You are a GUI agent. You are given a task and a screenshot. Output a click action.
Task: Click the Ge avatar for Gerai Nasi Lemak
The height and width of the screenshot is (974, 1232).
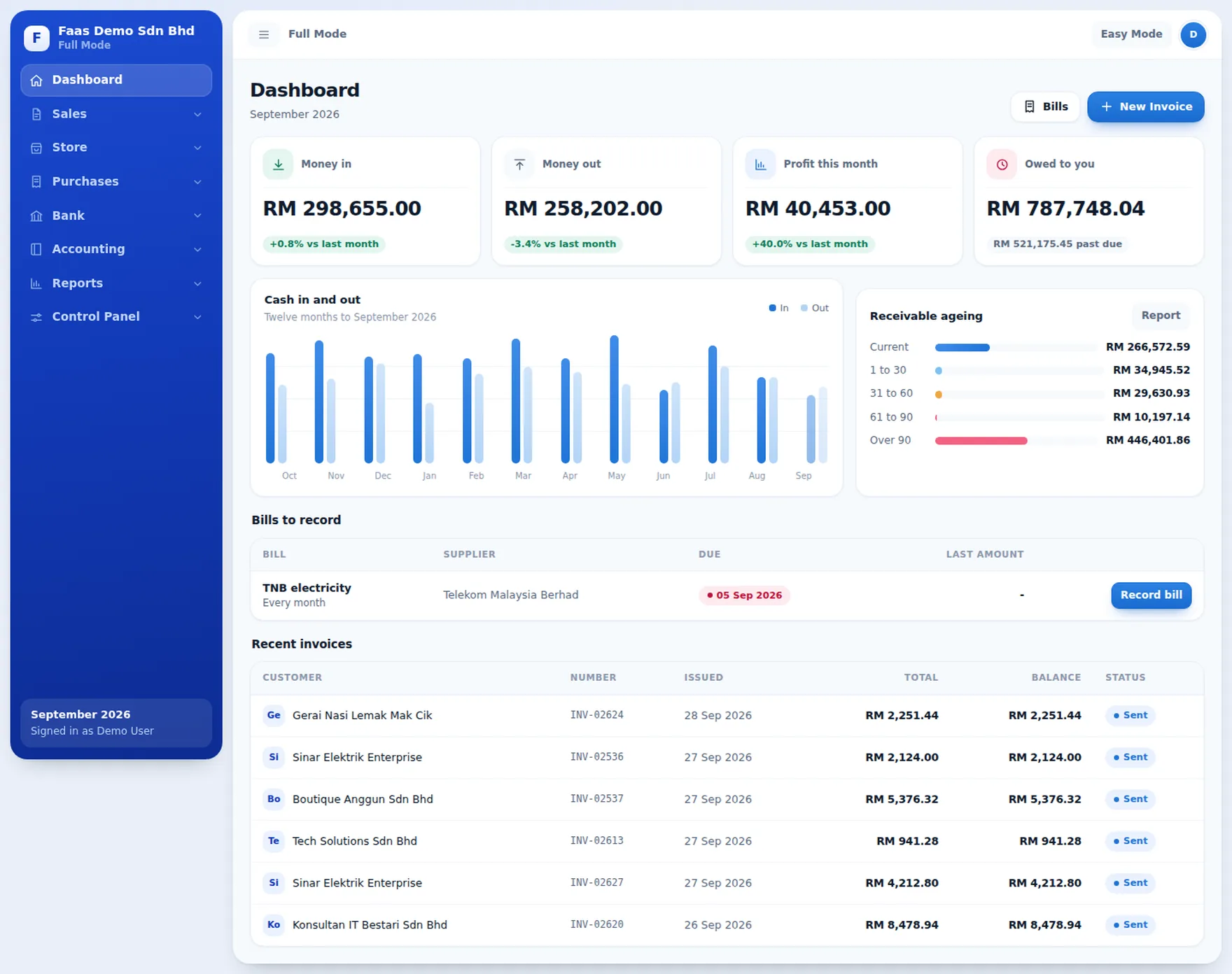pyautogui.click(x=274, y=715)
